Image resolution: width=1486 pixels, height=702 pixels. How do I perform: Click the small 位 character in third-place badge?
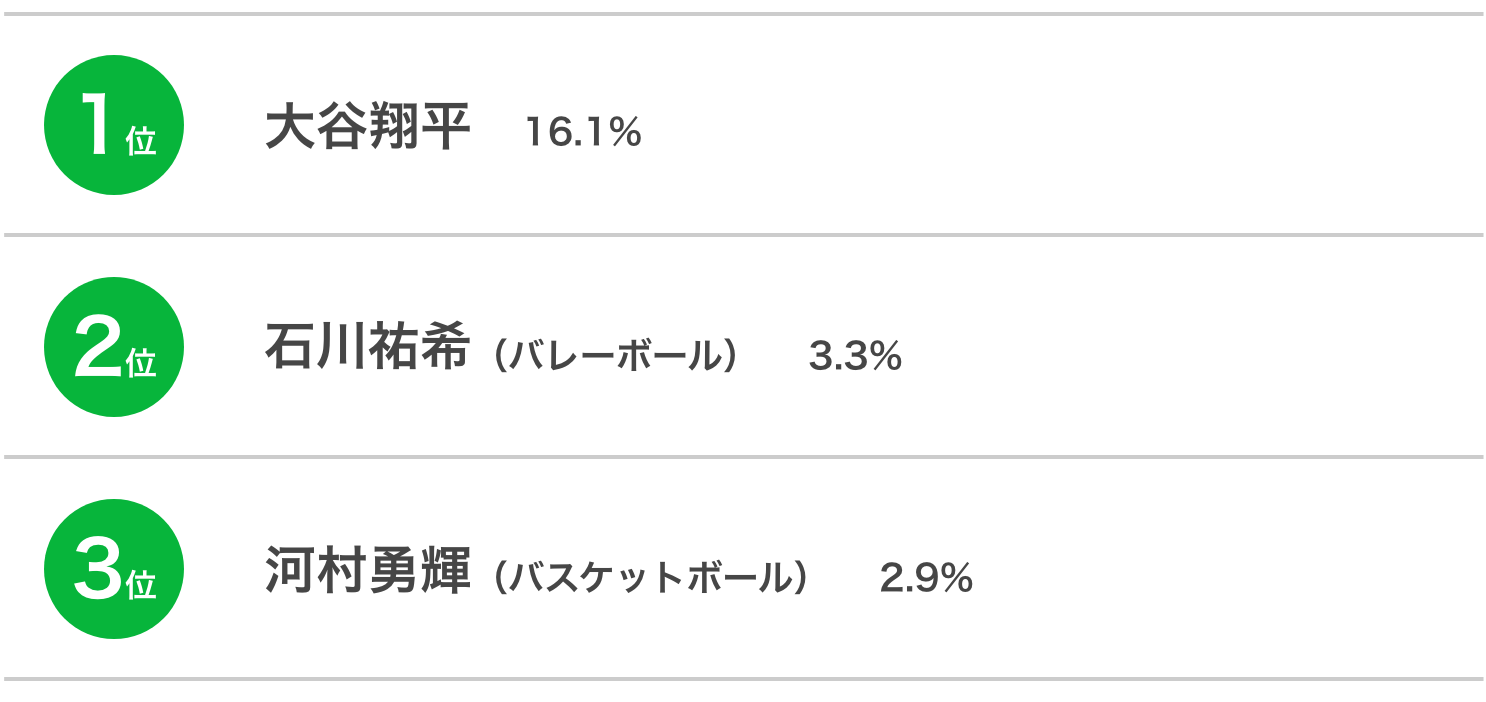pyautogui.click(x=141, y=585)
